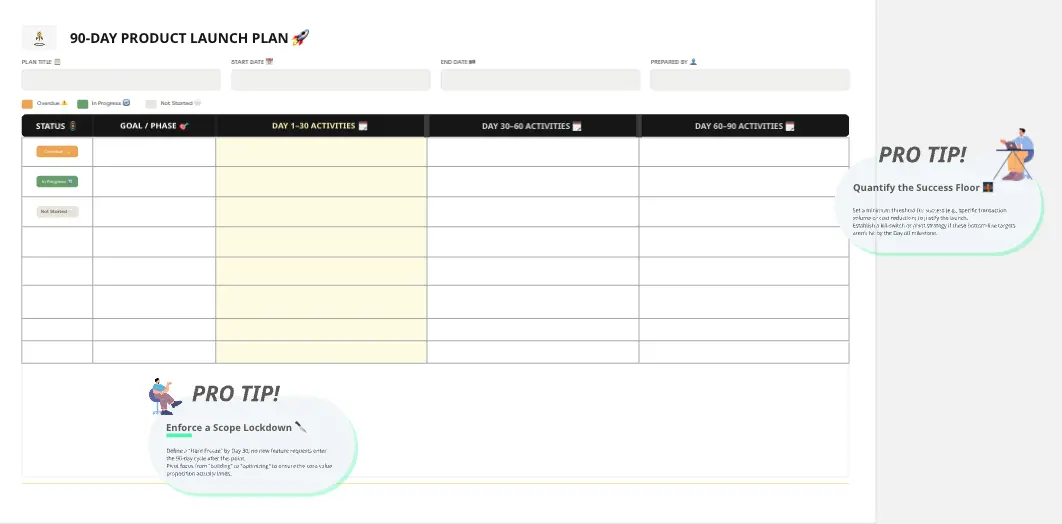Click the DAY 30–60 ACTIVITIES column header
Image resolution: width=1062 pixels, height=524 pixels.
[x=532, y=126]
